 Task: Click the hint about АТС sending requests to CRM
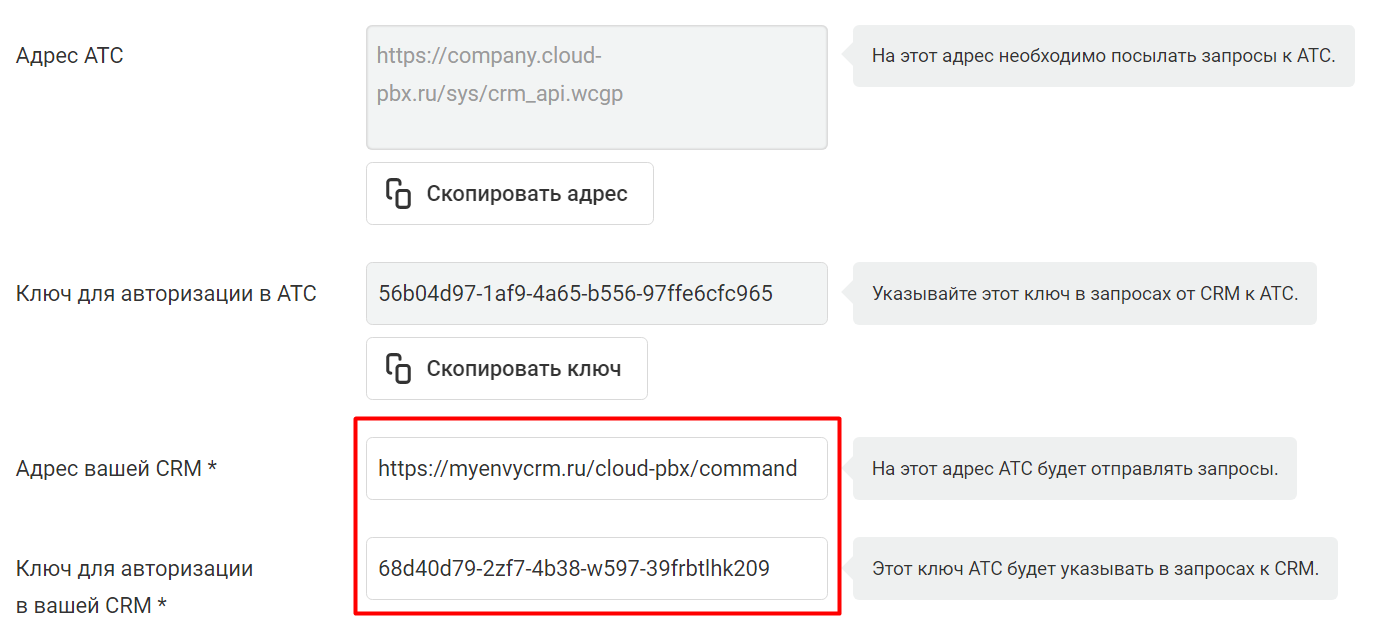point(1074,468)
